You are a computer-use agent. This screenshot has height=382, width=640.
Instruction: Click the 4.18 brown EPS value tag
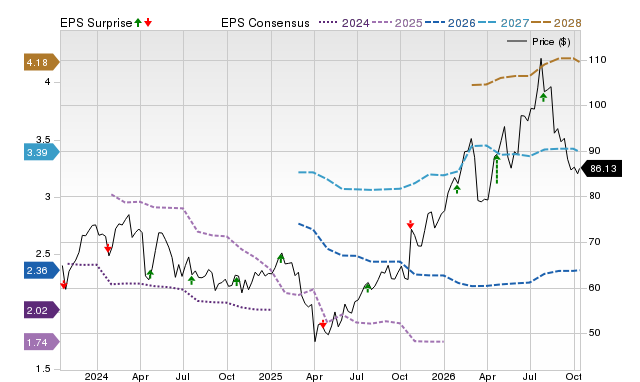pyautogui.click(x=42, y=62)
